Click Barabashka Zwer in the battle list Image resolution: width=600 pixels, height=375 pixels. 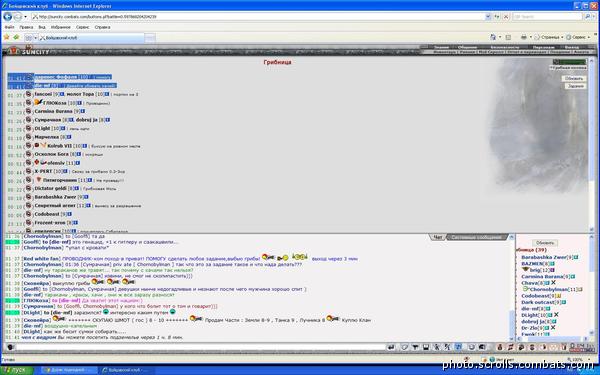point(55,197)
